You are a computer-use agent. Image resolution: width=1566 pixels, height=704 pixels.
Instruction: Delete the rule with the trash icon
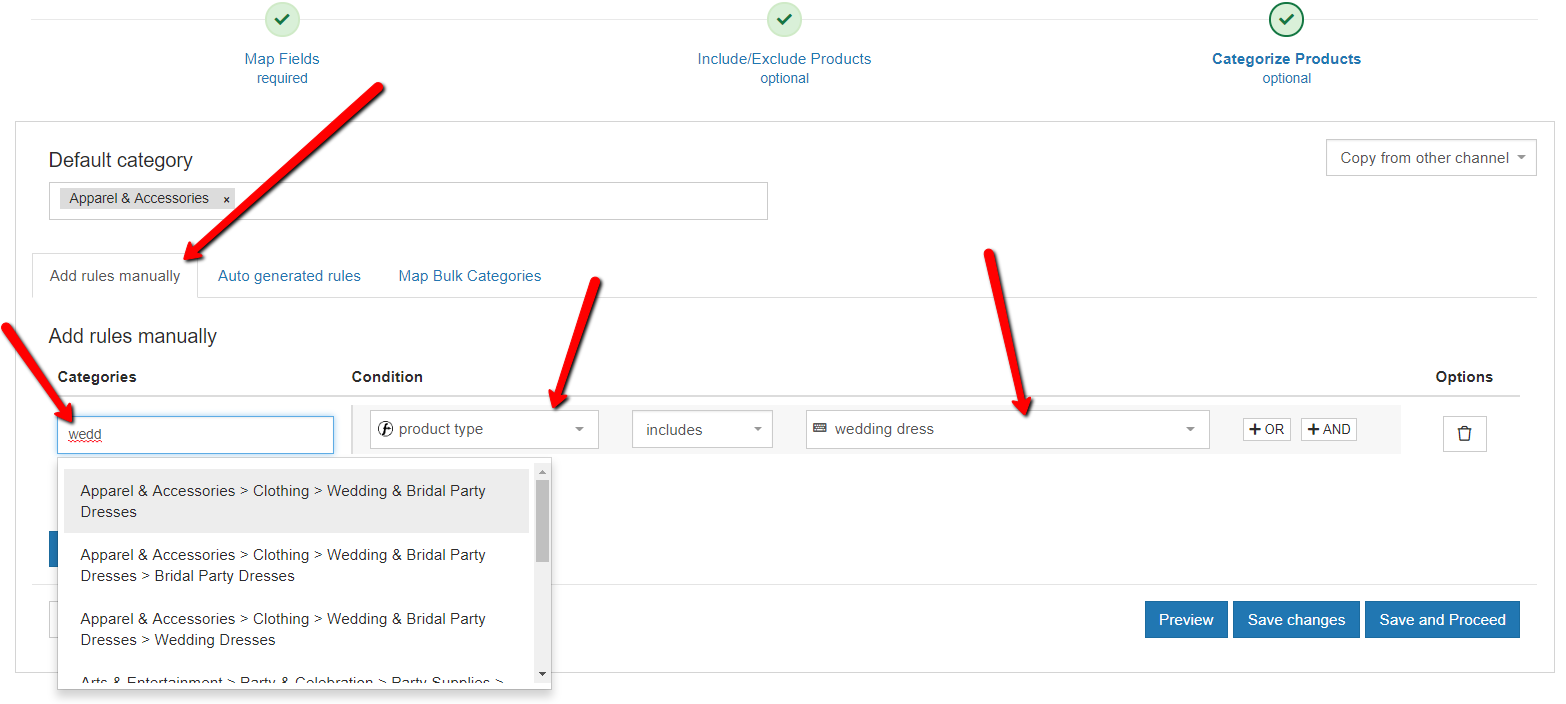tap(1464, 433)
